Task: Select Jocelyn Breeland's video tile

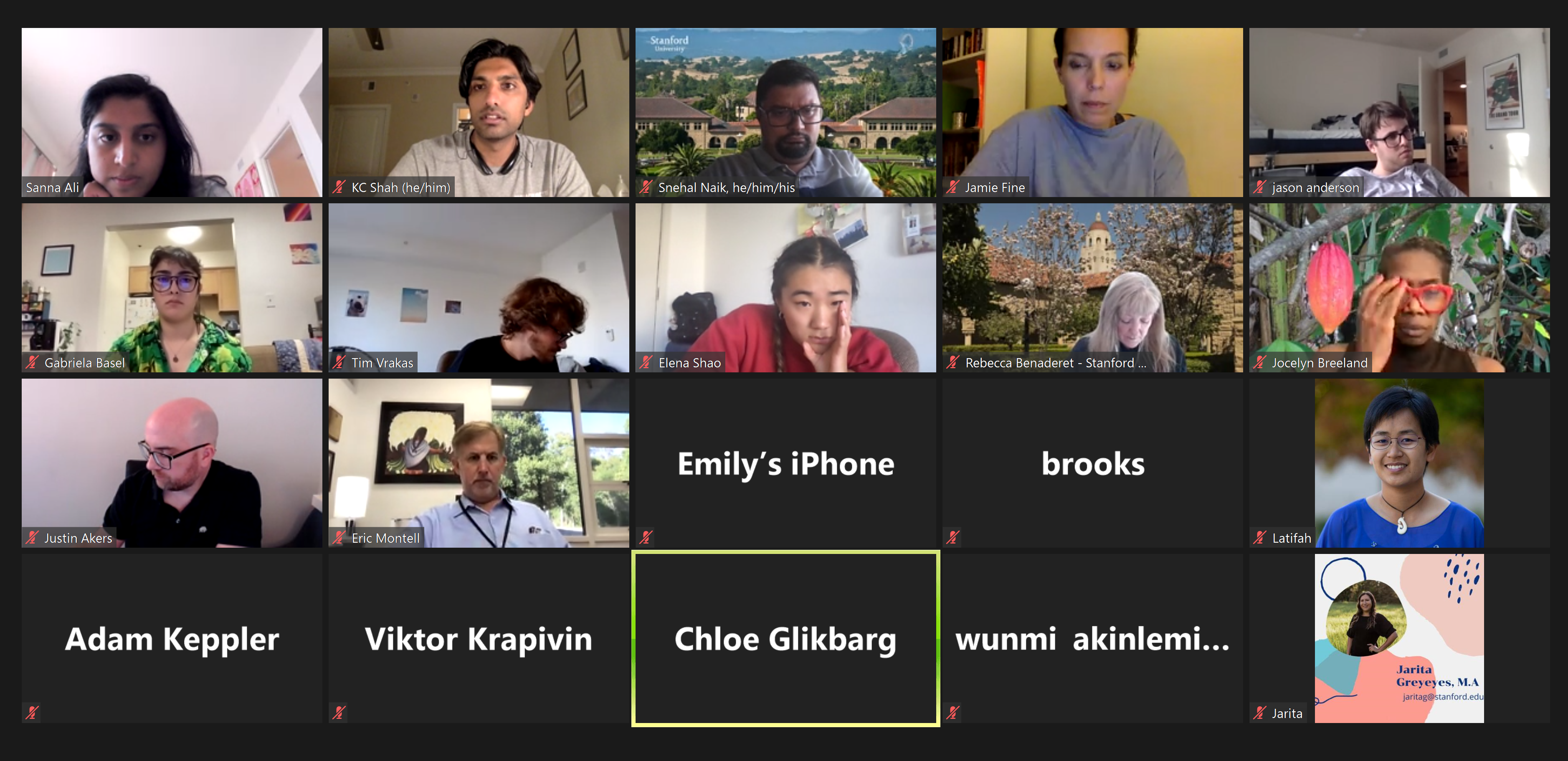Action: point(1399,288)
